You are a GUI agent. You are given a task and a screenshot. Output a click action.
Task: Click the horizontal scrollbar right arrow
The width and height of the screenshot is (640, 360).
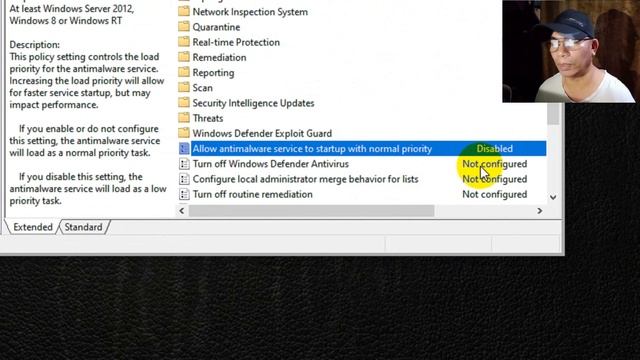click(540, 211)
